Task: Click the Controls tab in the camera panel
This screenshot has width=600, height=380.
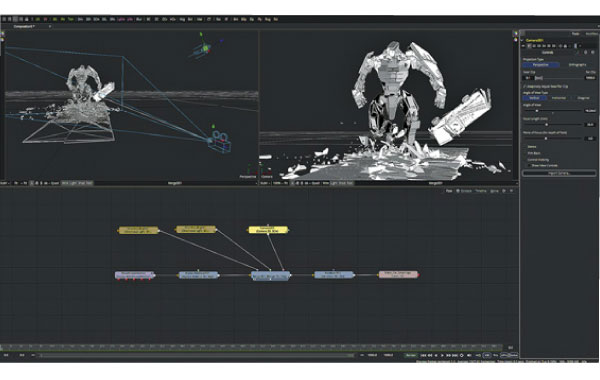Action: point(548,52)
